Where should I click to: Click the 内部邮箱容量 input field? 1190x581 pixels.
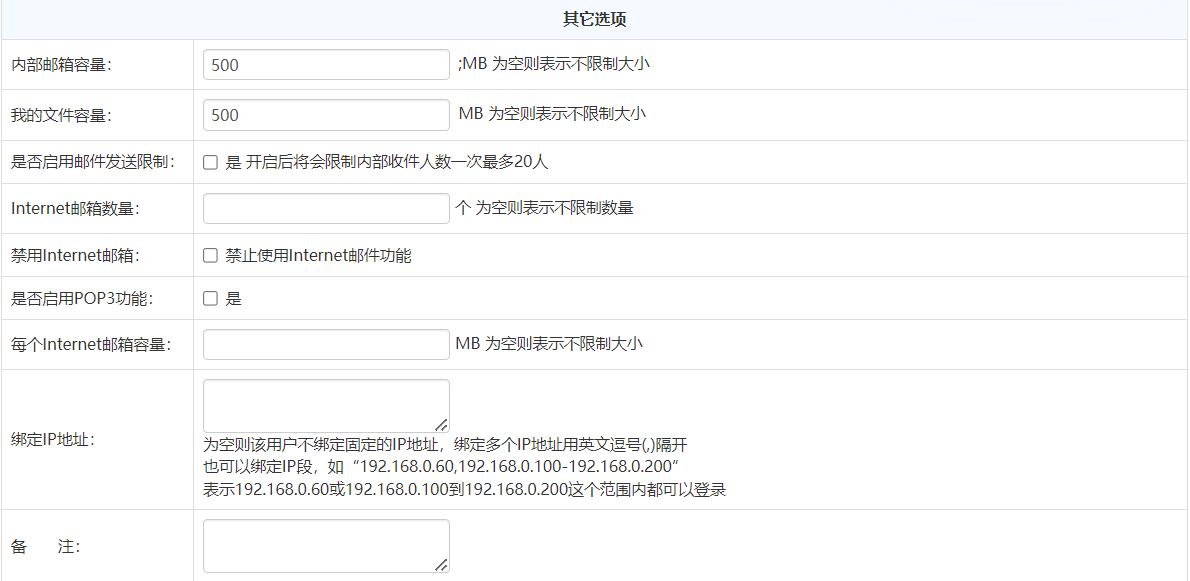pyautogui.click(x=326, y=65)
